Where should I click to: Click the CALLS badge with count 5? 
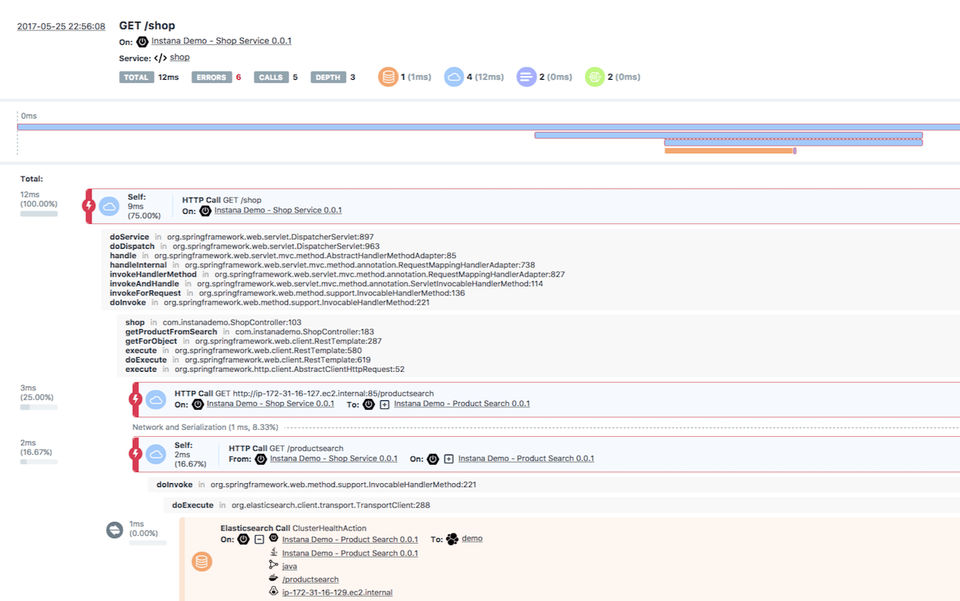(271, 77)
